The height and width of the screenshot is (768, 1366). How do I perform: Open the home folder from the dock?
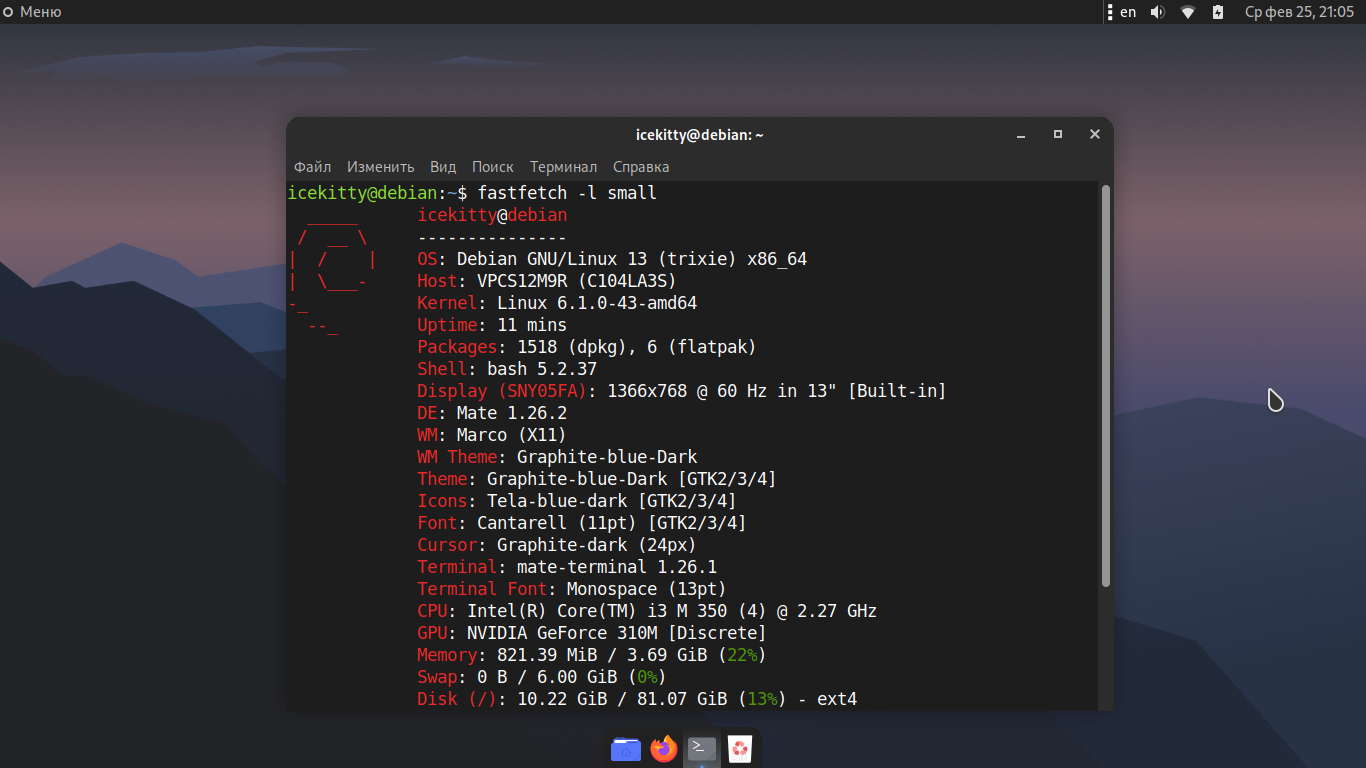click(626, 749)
